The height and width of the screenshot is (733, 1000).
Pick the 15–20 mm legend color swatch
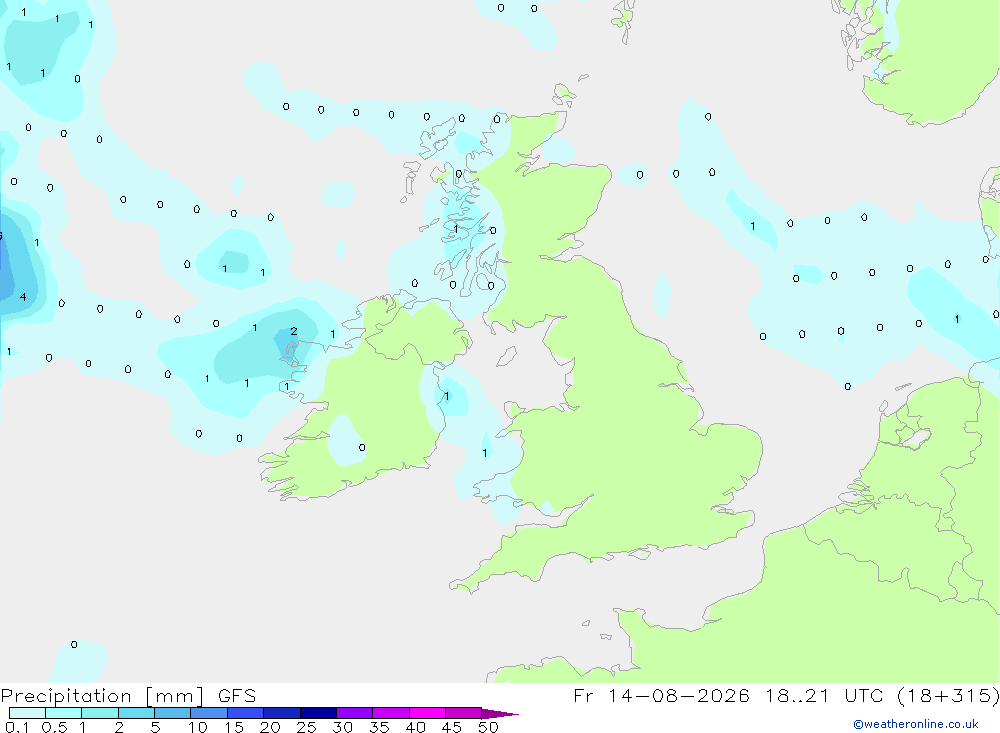click(x=245, y=713)
